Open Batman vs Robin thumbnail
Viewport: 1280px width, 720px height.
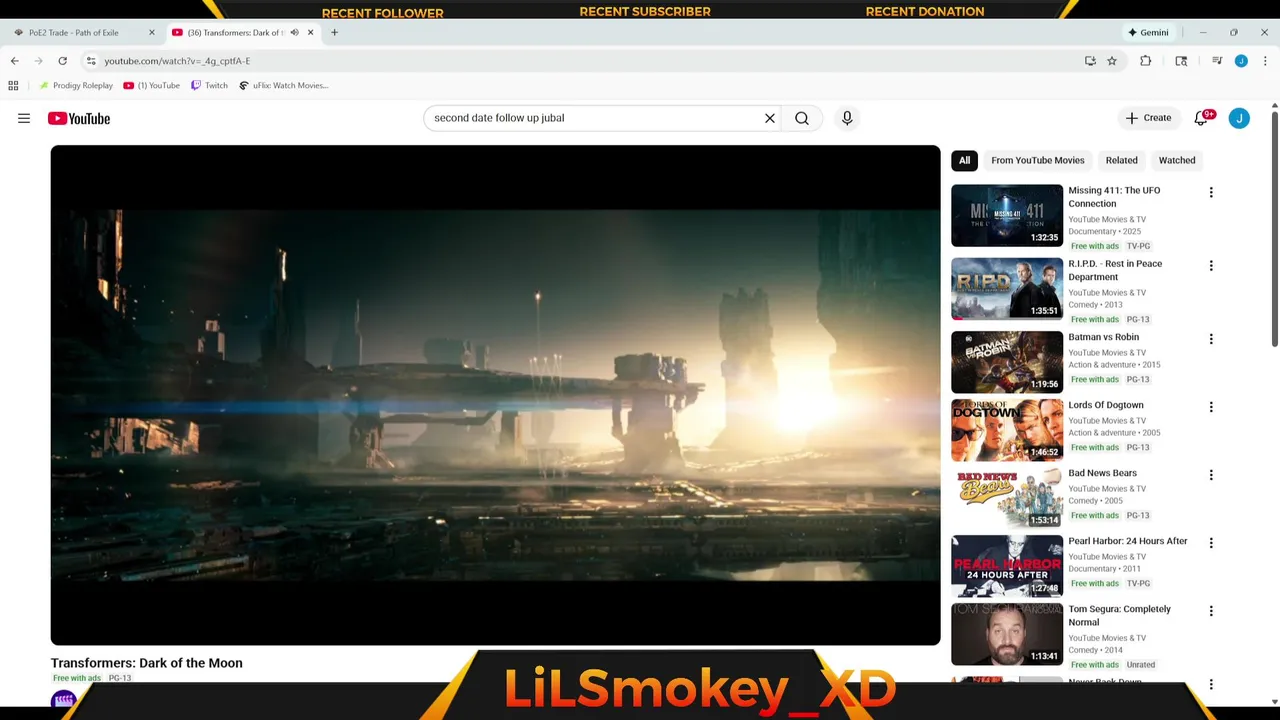tap(1007, 362)
